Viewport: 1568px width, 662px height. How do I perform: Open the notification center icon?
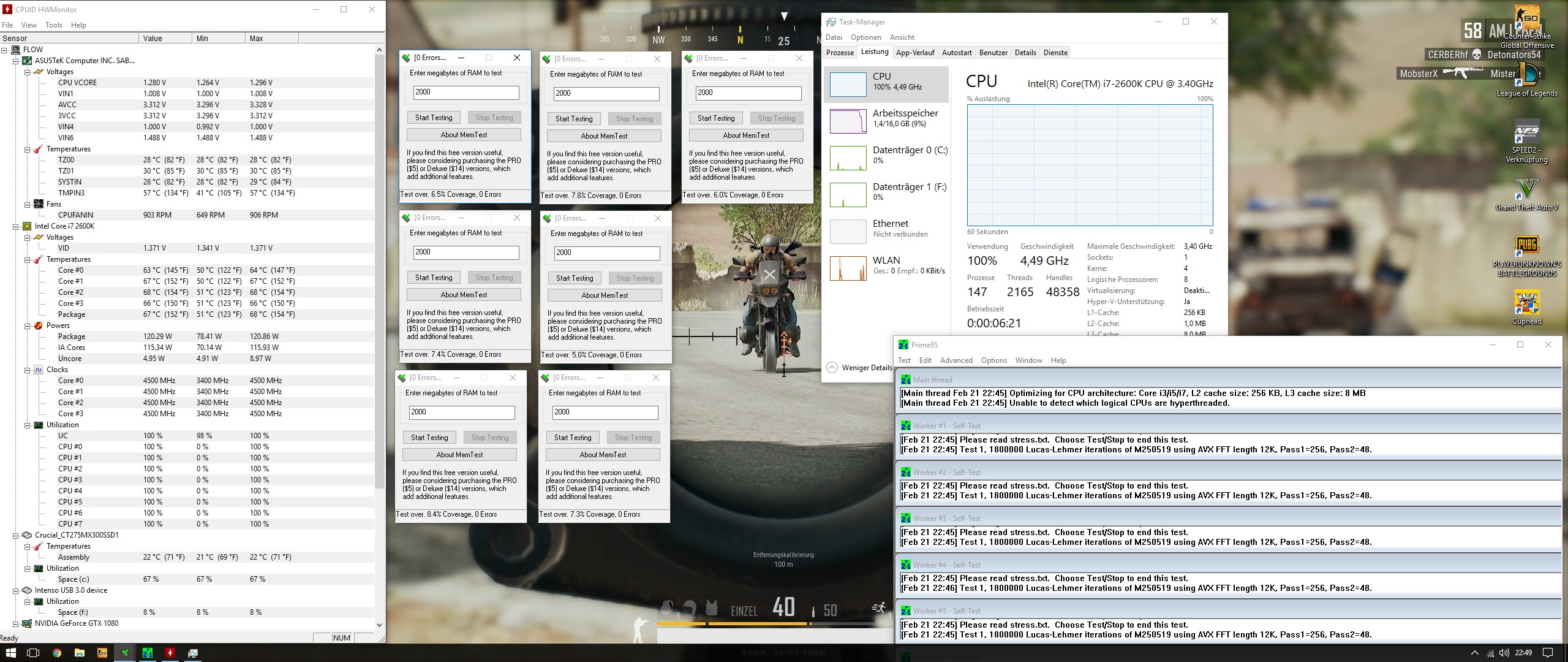[1548, 653]
